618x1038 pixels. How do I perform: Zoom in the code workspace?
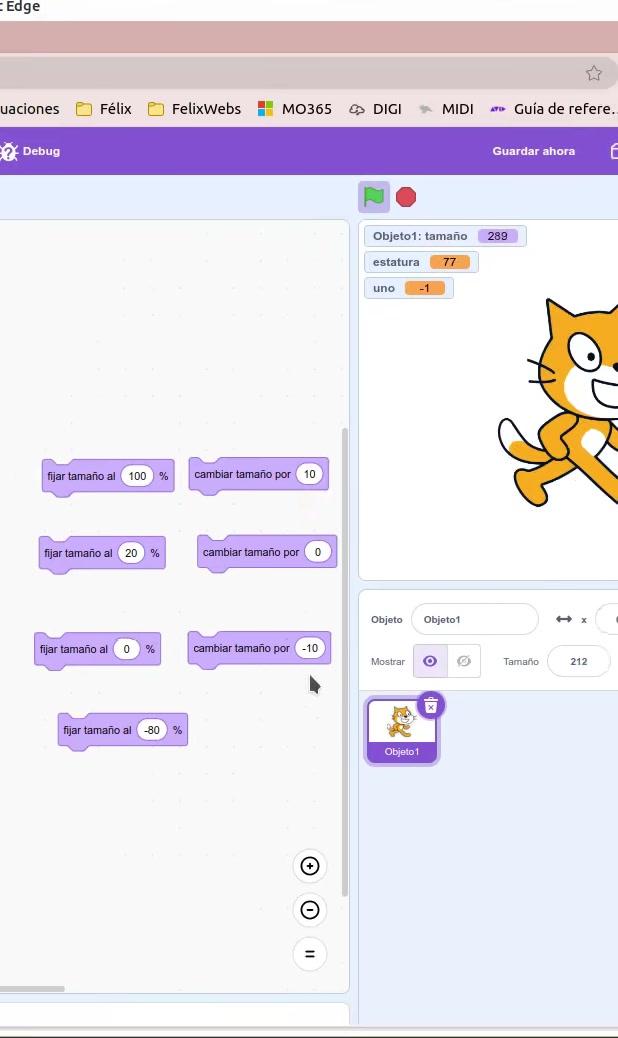pos(310,866)
